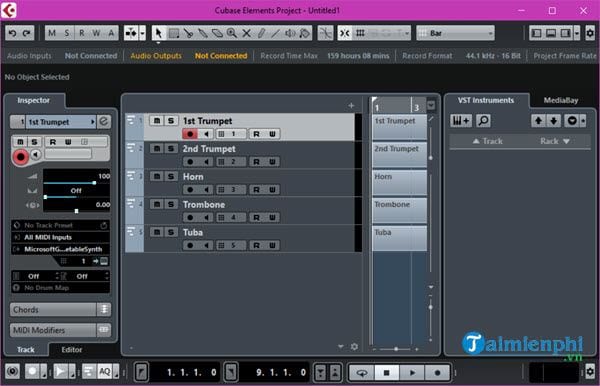Click the MIDI Modifiers bypass icon
This screenshot has height=386, width=600.
click(104, 330)
